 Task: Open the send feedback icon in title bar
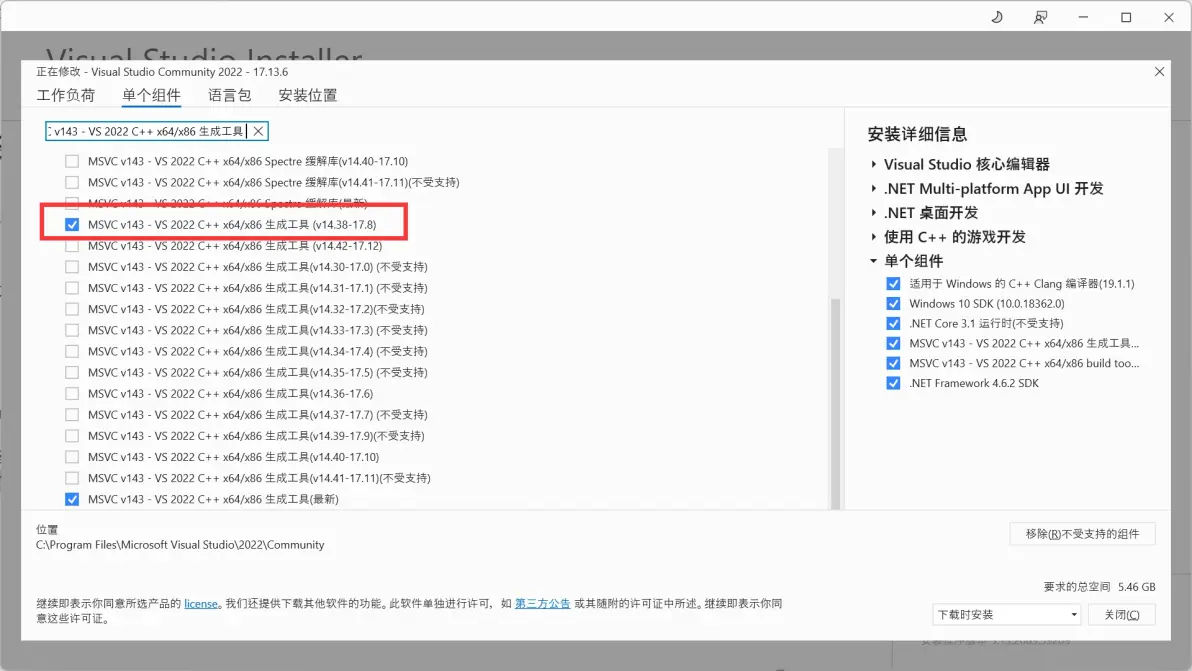[1040, 17]
